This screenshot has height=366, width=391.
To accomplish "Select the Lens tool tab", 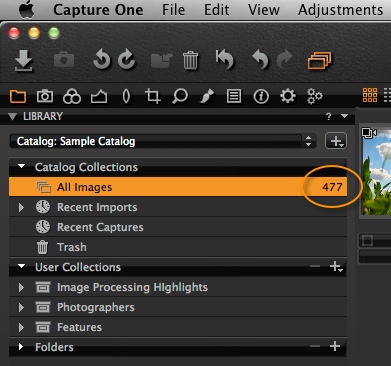I will pyautogui.click(x=126, y=96).
